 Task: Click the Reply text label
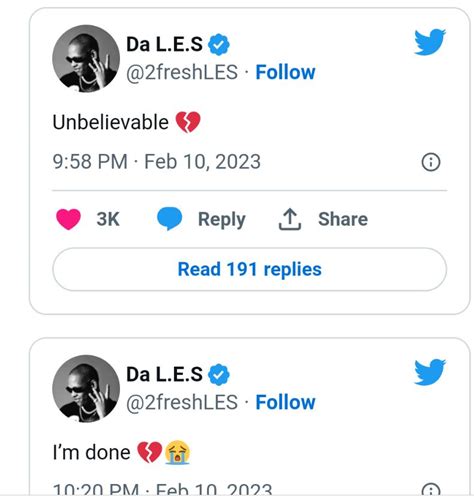222,220
